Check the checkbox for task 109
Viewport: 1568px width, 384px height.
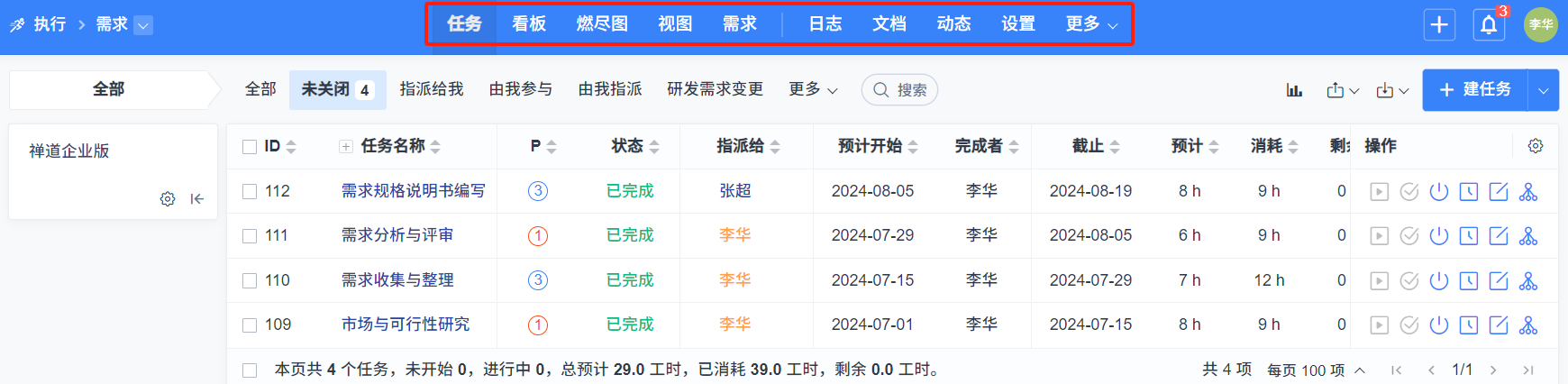tap(250, 325)
